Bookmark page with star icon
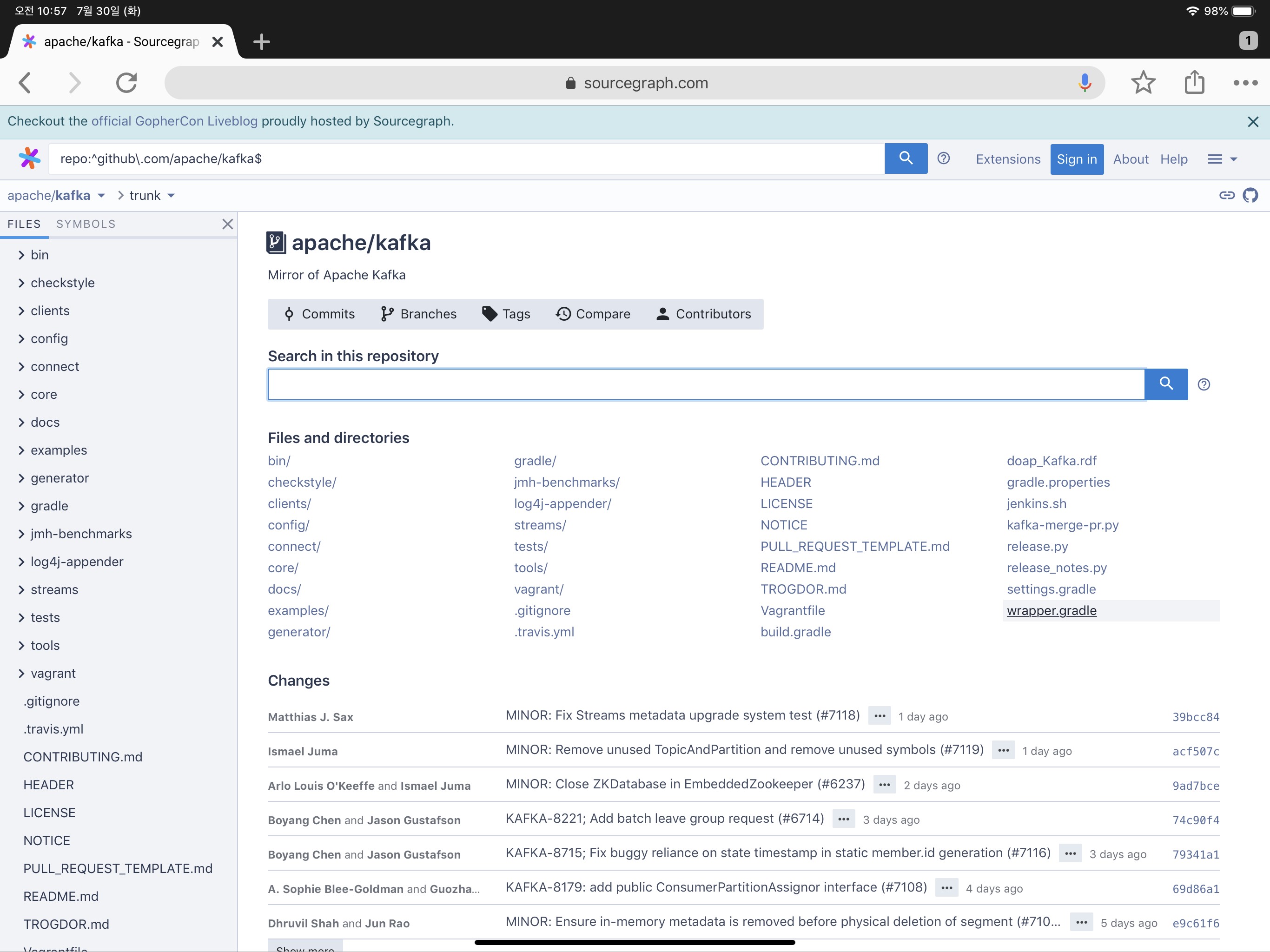The height and width of the screenshot is (952, 1270). (1143, 83)
